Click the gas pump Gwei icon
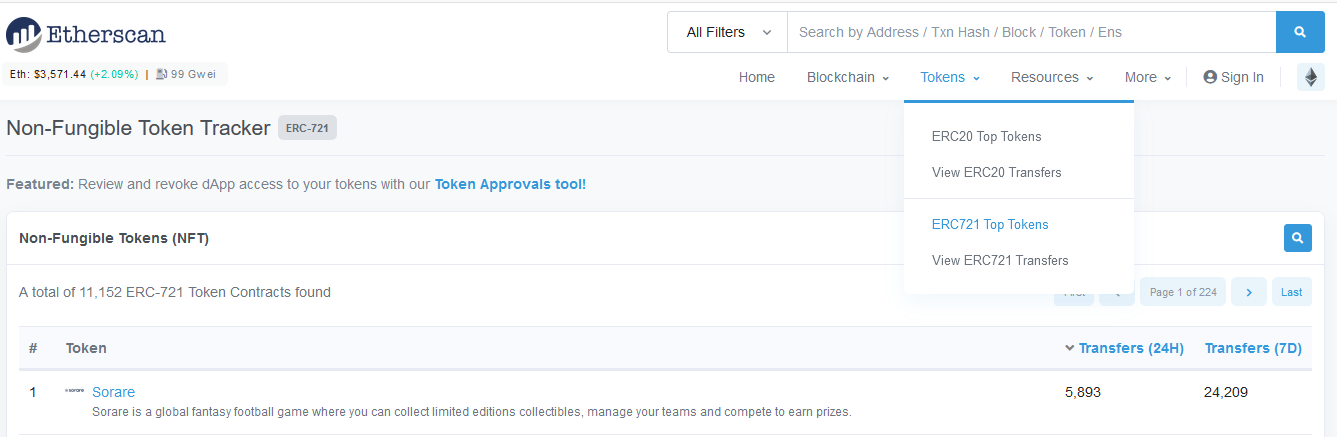1337x437 pixels. [x=162, y=74]
